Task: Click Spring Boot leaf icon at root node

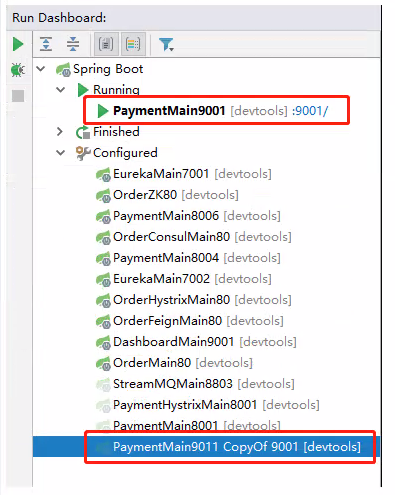Action: pos(63,70)
